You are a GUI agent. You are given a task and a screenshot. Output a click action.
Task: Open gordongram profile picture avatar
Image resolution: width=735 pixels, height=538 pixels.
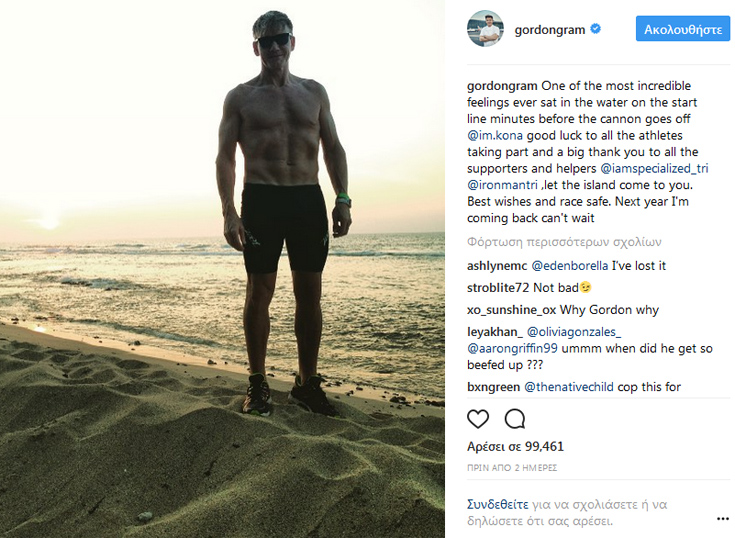[485, 29]
